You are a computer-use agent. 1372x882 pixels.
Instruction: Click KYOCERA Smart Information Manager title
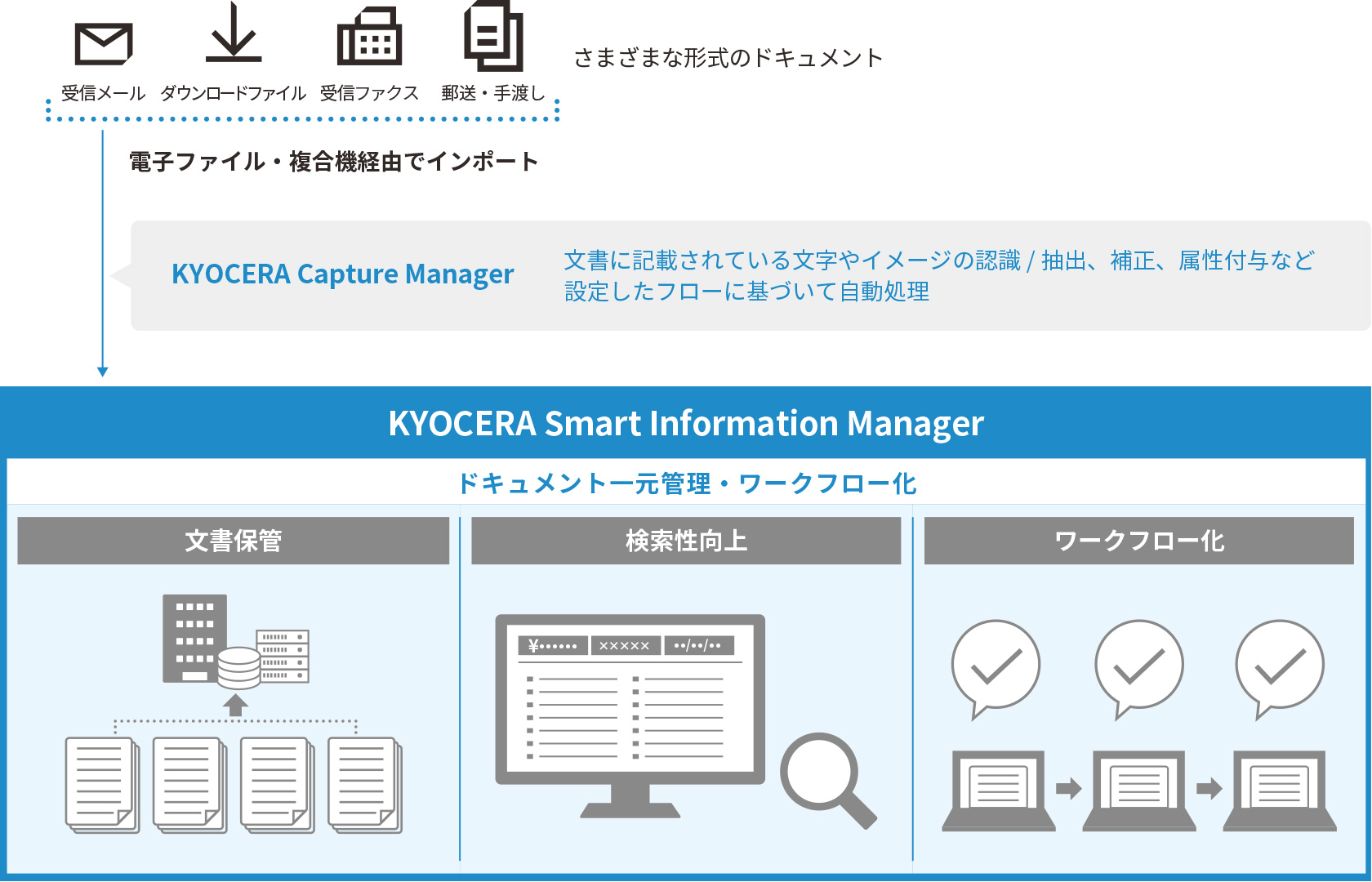pyautogui.click(x=686, y=423)
